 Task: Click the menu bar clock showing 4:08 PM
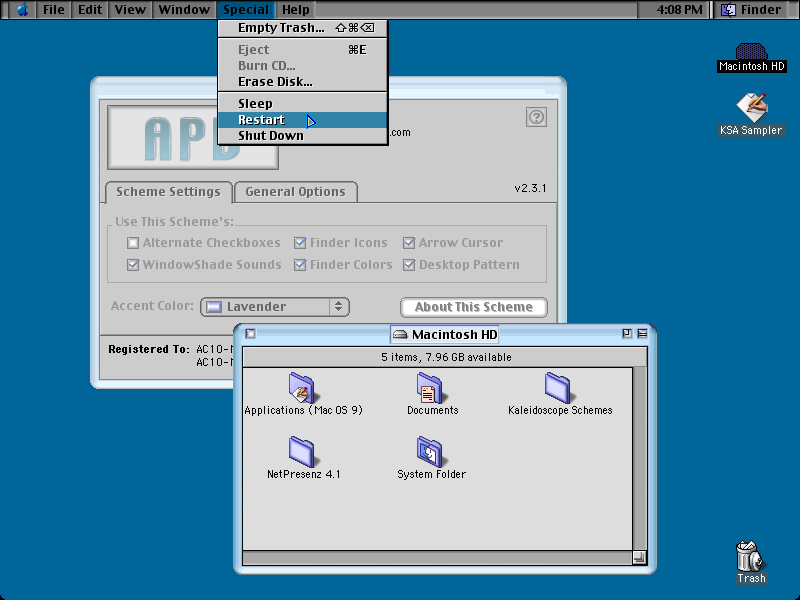pos(679,10)
